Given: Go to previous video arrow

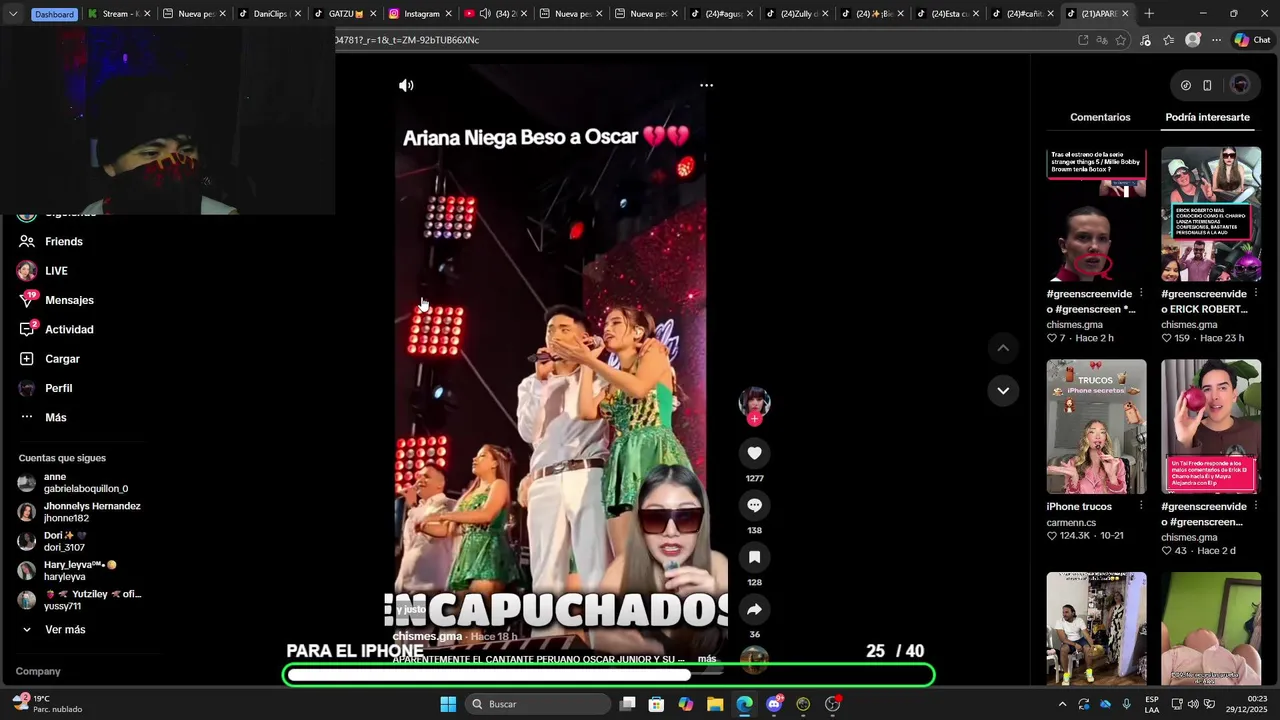Looking at the screenshot, I should click(1003, 348).
